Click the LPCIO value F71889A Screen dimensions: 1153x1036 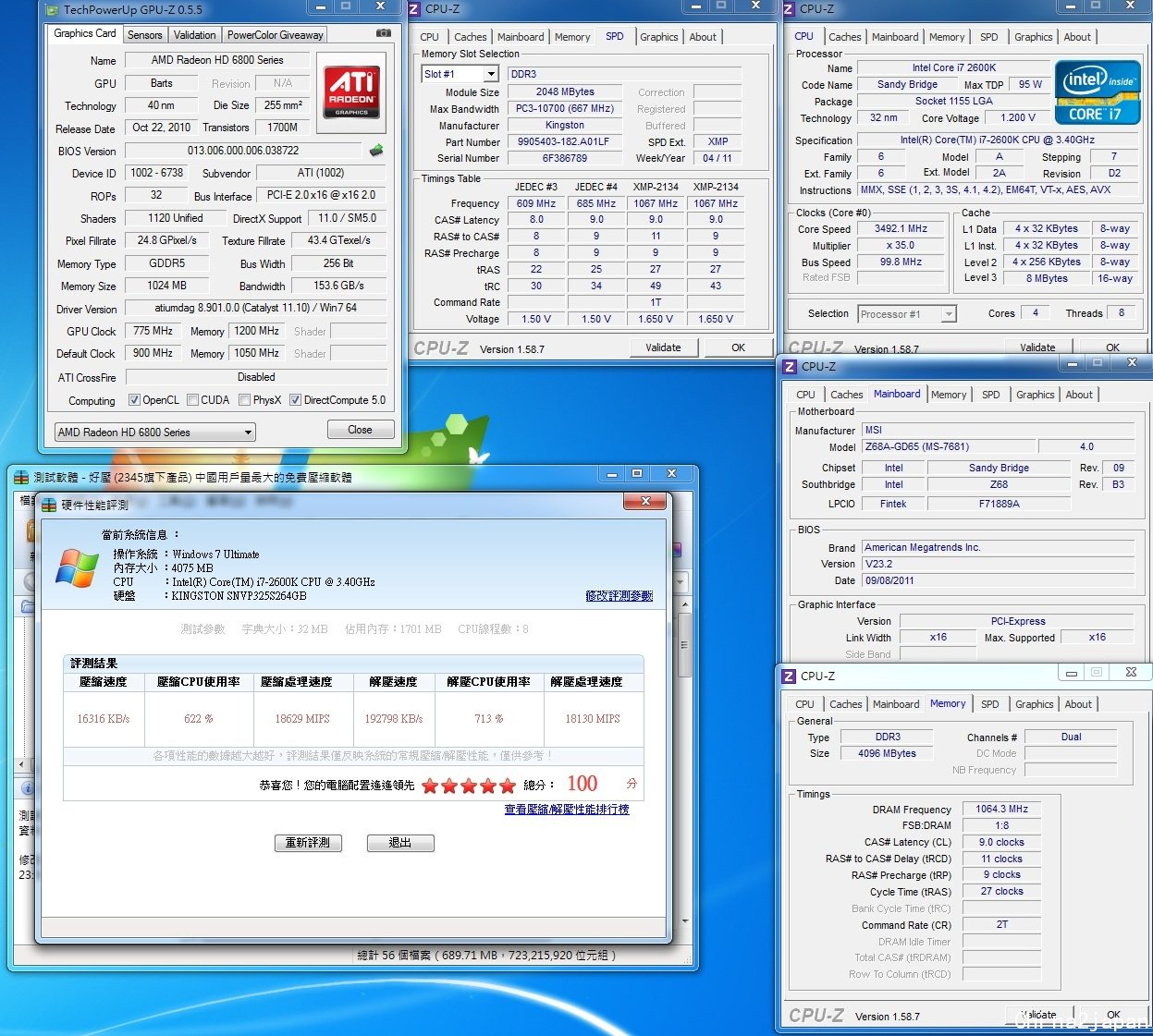click(x=999, y=504)
